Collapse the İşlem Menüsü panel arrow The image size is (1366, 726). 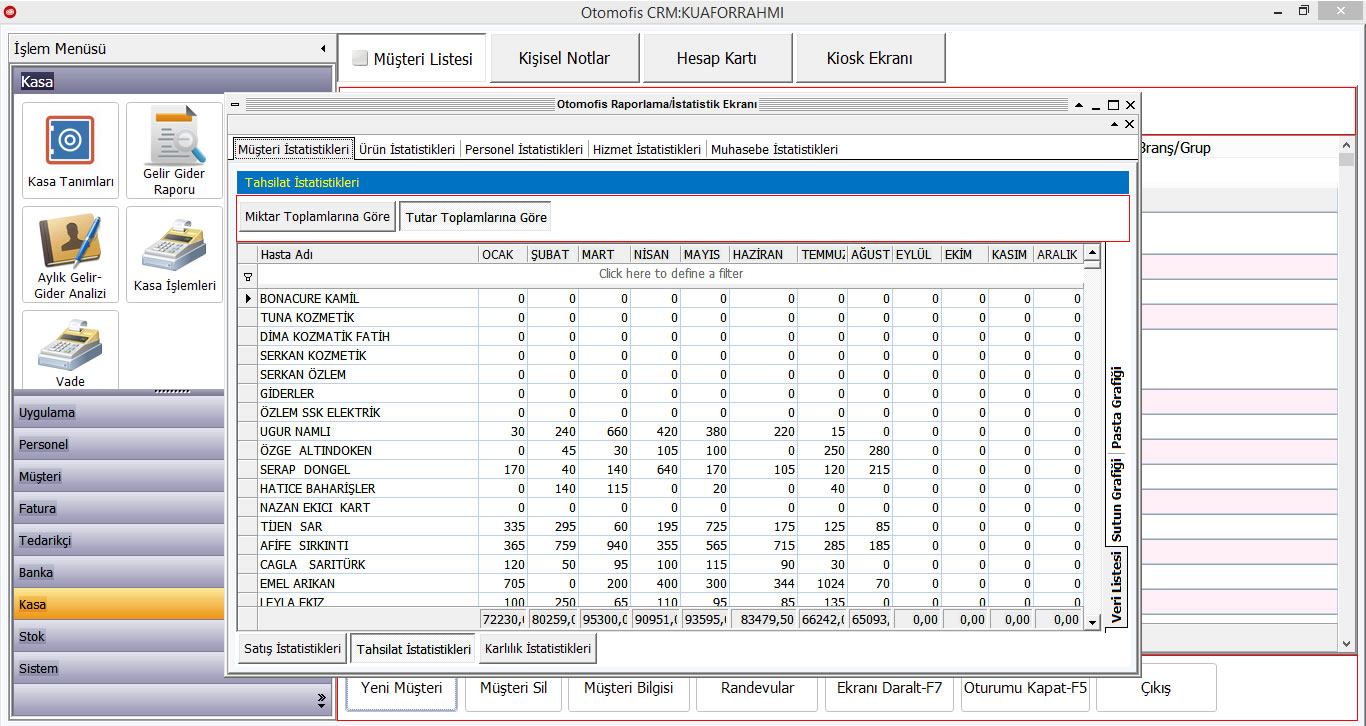click(322, 49)
